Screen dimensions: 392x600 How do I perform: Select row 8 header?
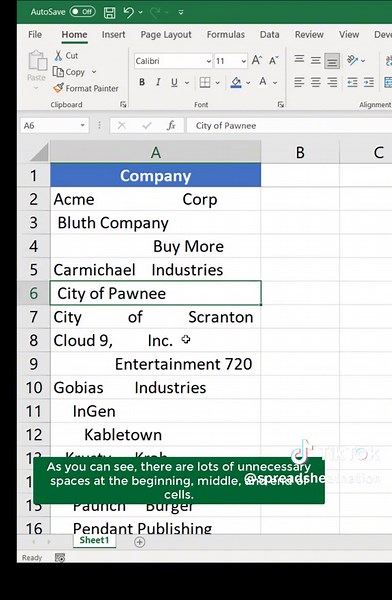[x=34, y=340]
